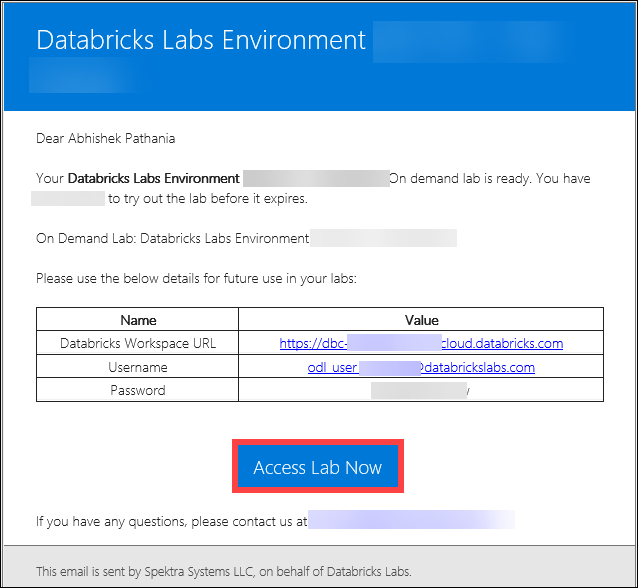Select the 'Password' table cell
This screenshot has height=588, width=638.
pos(138,390)
